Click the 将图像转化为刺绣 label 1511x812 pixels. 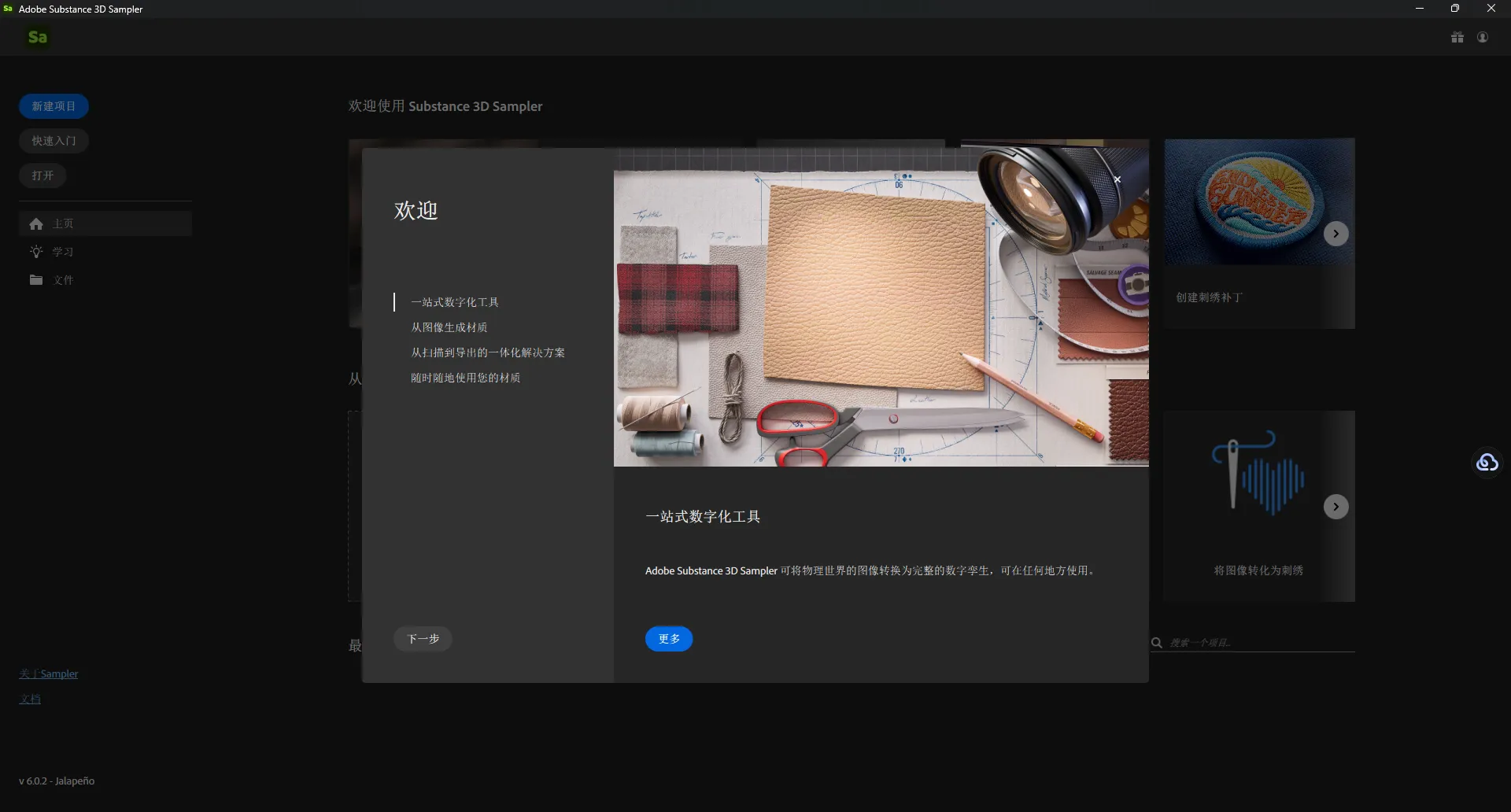tap(1258, 570)
